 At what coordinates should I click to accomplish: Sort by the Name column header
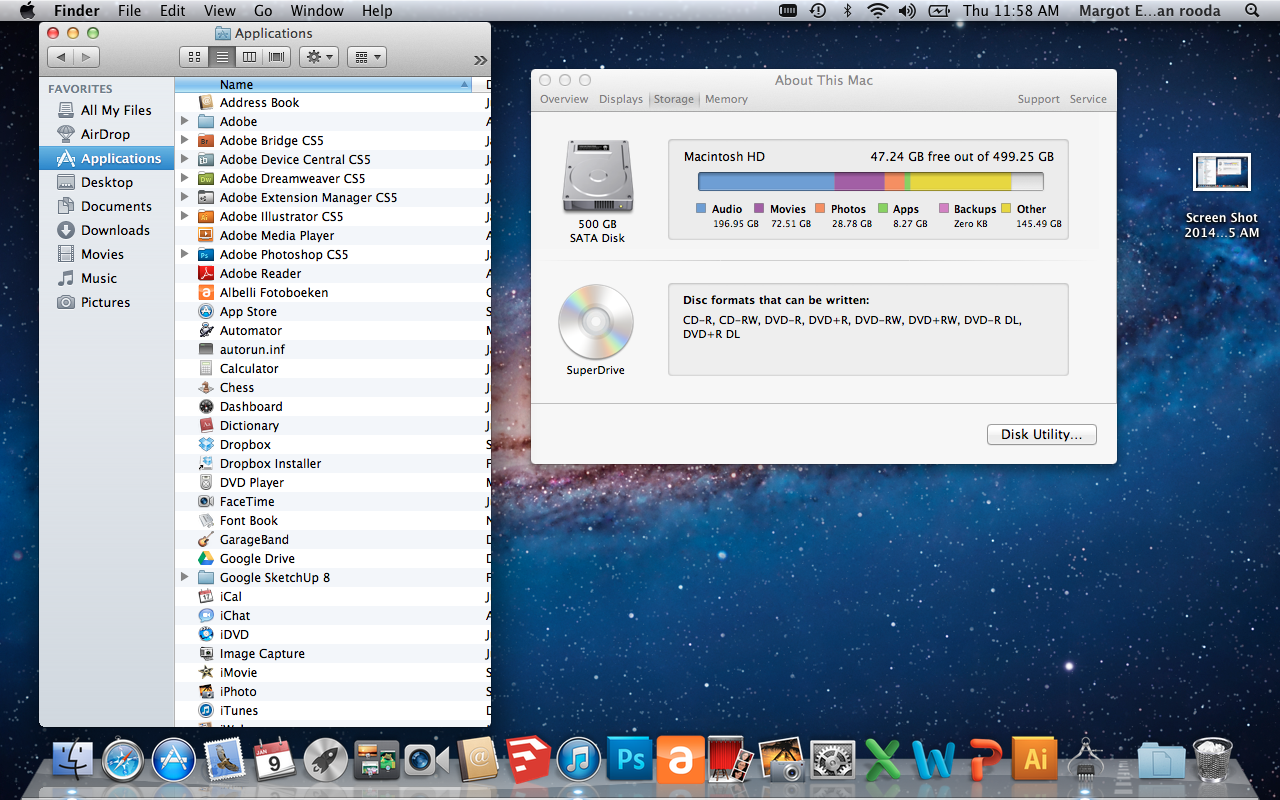[324, 85]
